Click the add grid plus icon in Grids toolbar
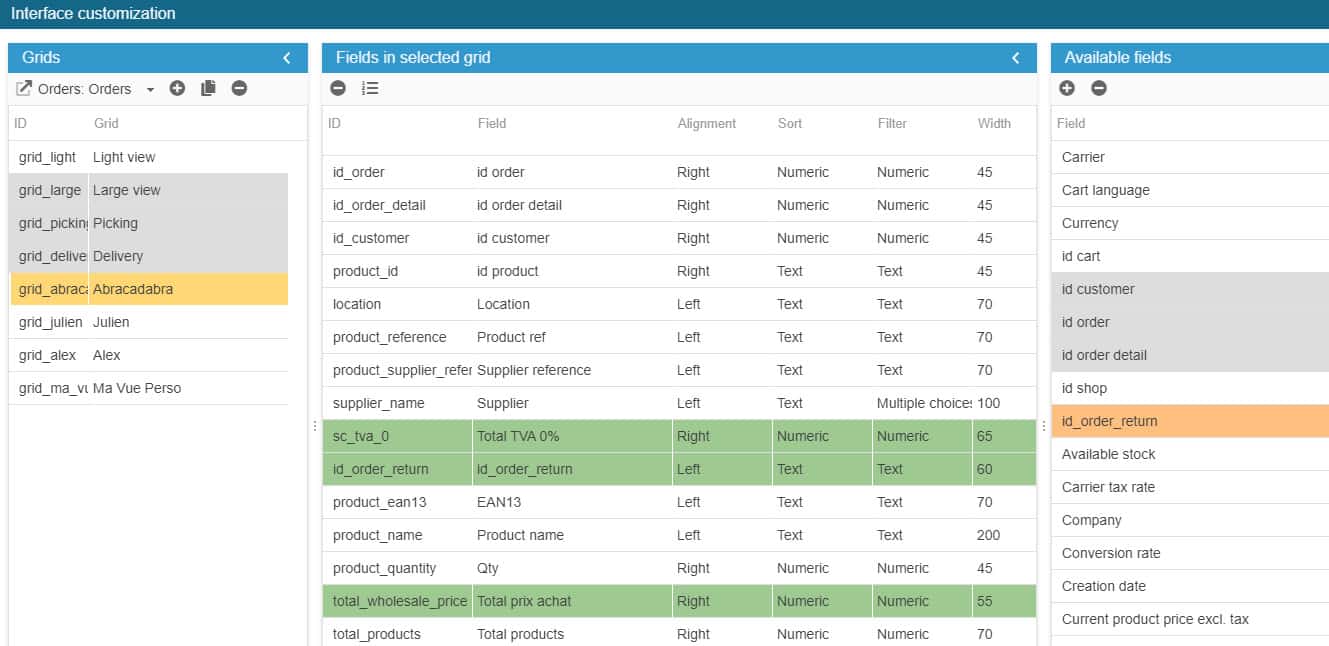Viewport: 1329px width, 646px height. point(177,88)
